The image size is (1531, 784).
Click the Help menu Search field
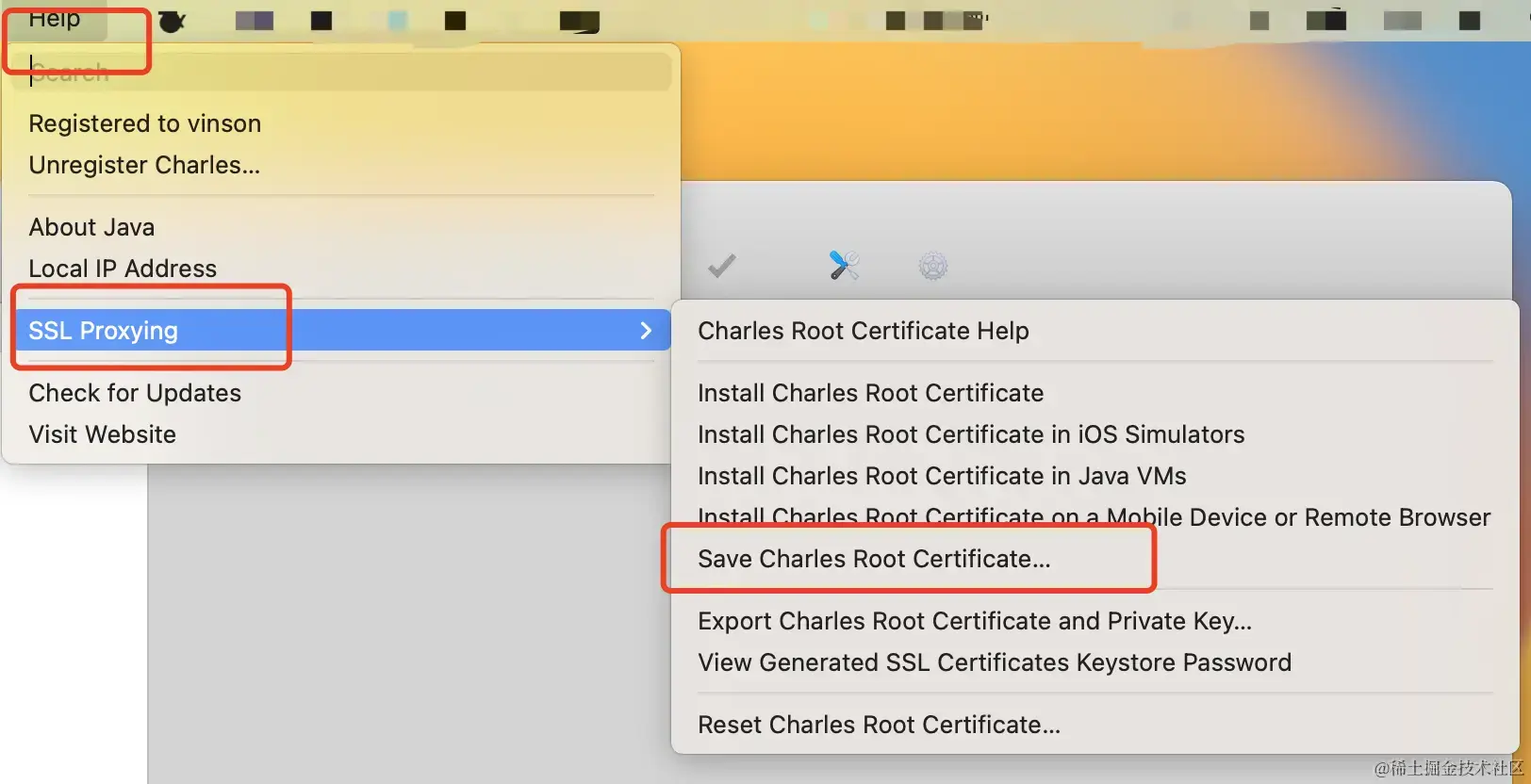pos(342,72)
